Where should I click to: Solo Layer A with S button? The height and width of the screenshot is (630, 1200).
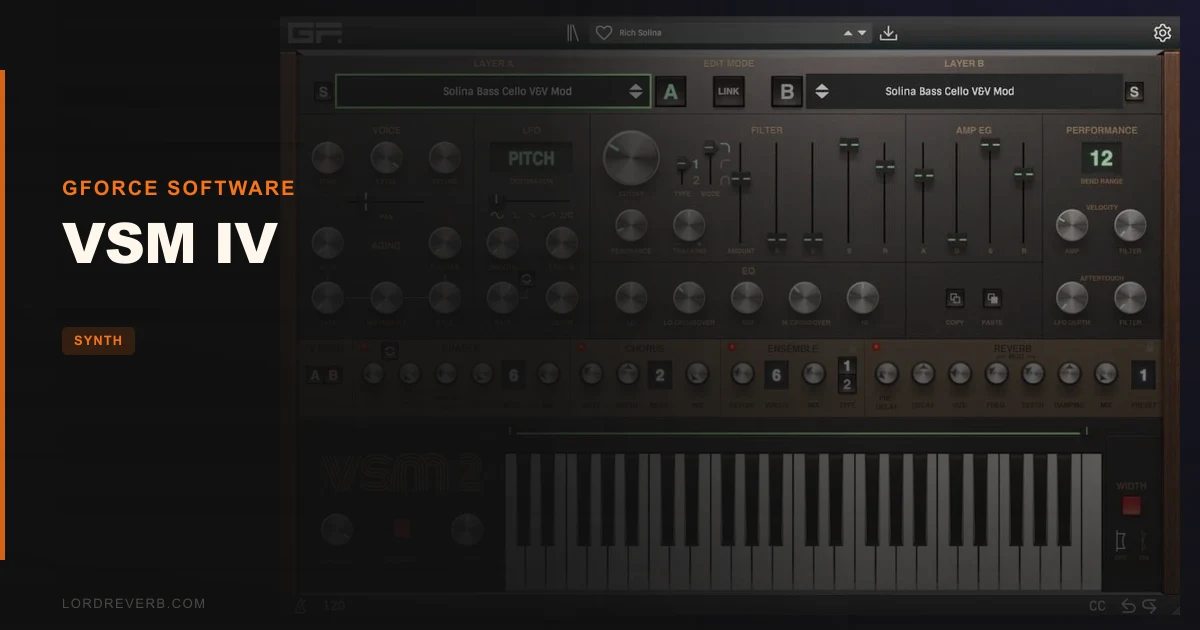tap(323, 92)
